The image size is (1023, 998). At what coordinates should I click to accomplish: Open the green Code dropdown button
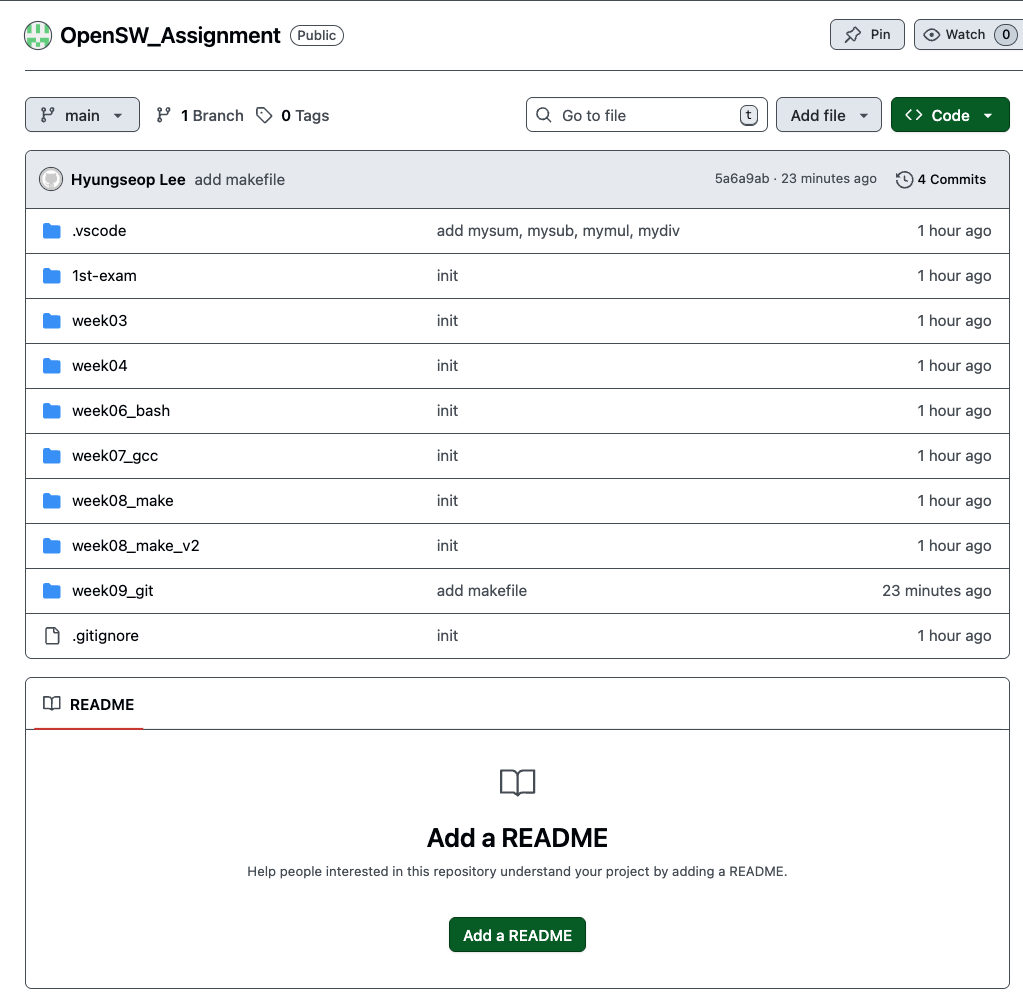click(950, 115)
